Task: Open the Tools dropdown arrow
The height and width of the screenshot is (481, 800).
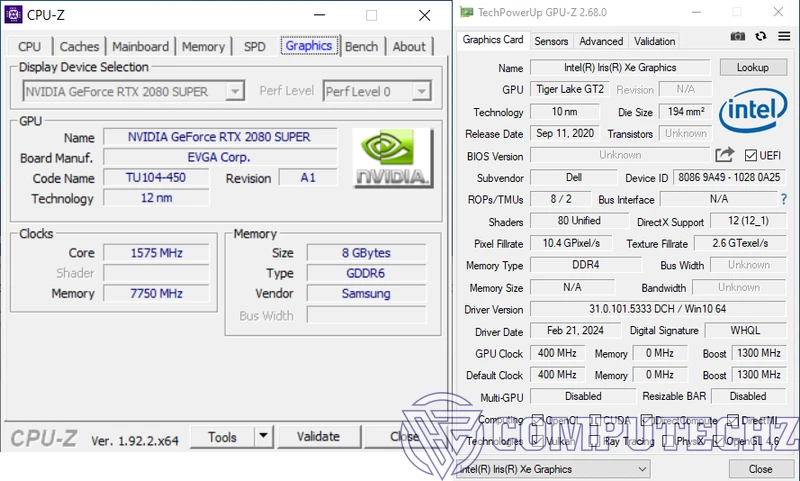Action: (263, 437)
